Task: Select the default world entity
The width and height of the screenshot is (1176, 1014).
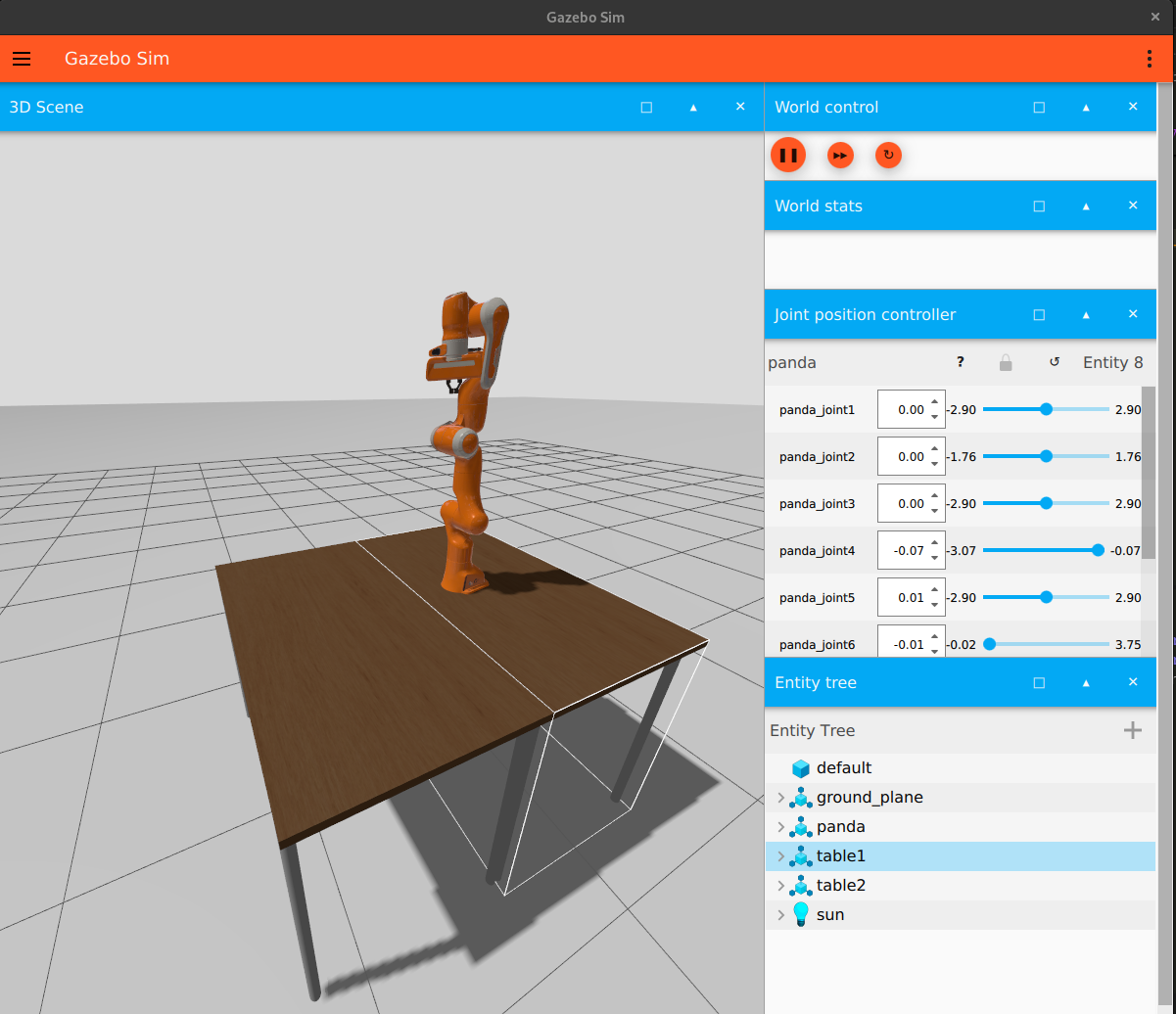Action: tap(961, 768)
